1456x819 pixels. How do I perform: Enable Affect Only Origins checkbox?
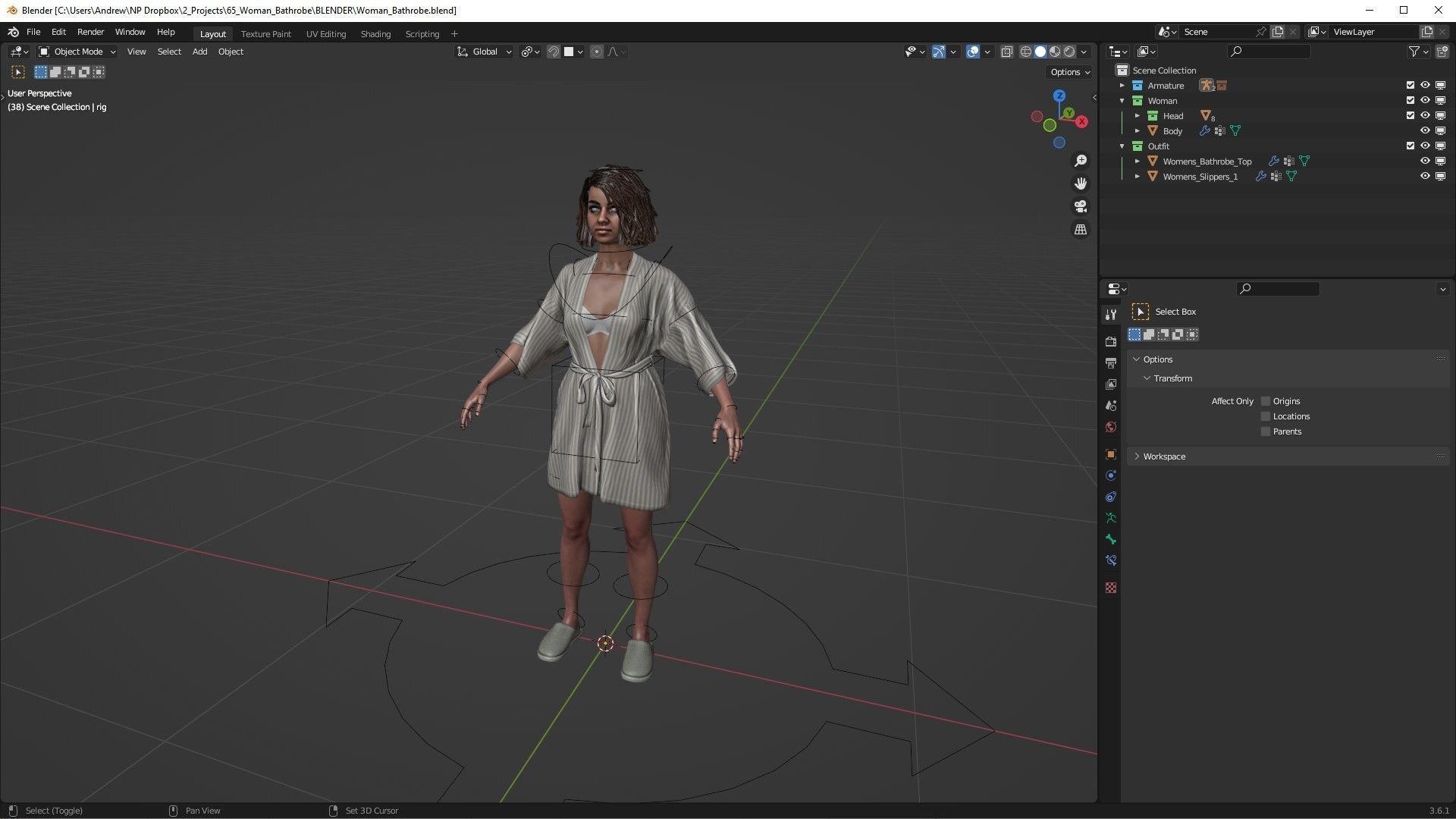coord(1265,401)
